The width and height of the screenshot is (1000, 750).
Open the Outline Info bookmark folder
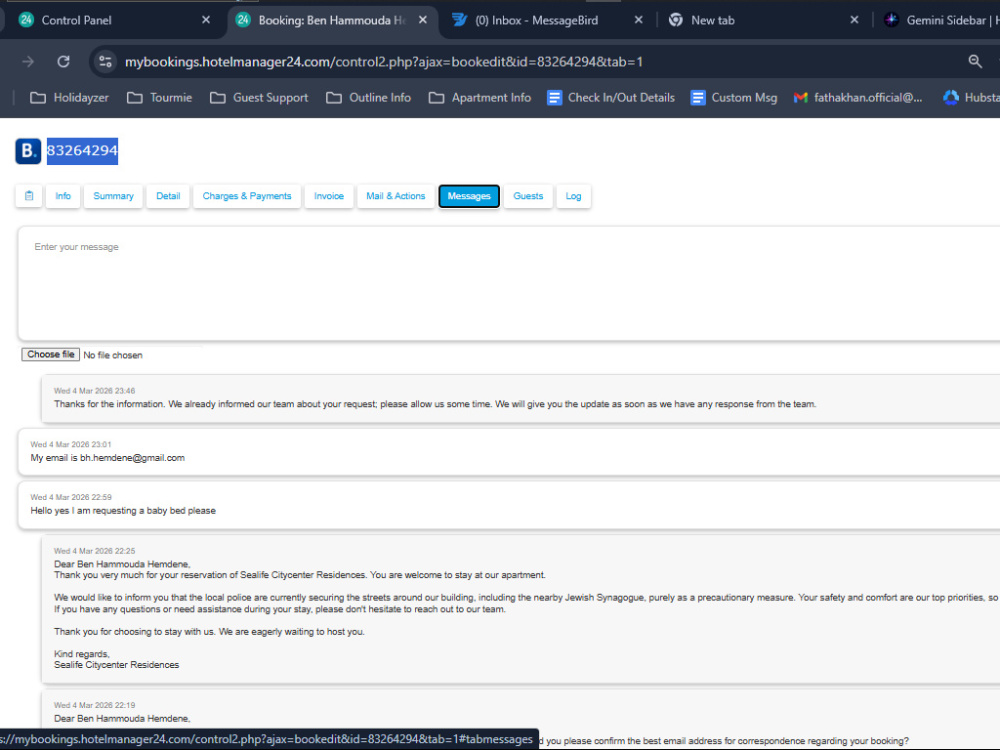(369, 98)
